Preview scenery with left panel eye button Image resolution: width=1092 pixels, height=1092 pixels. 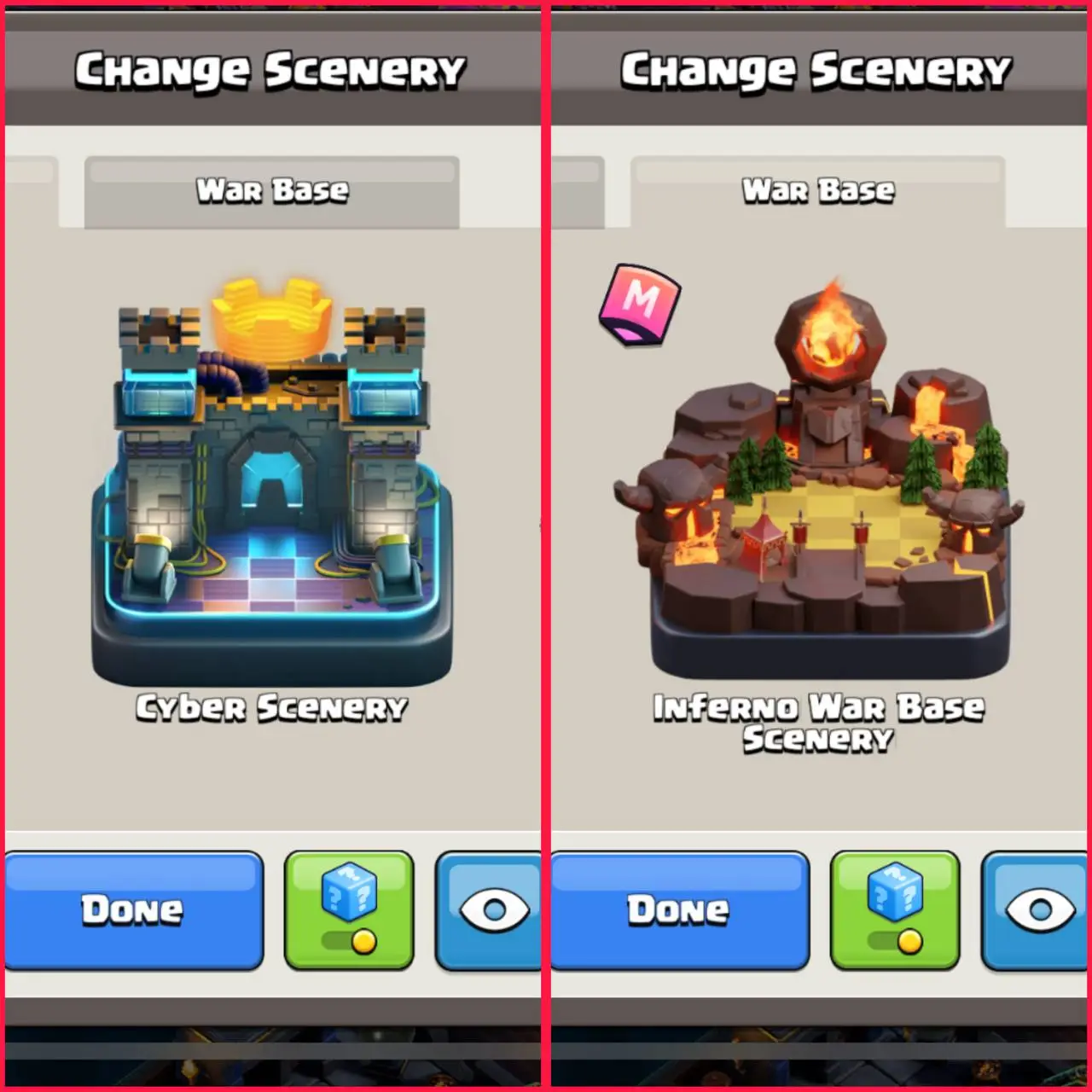[488, 910]
